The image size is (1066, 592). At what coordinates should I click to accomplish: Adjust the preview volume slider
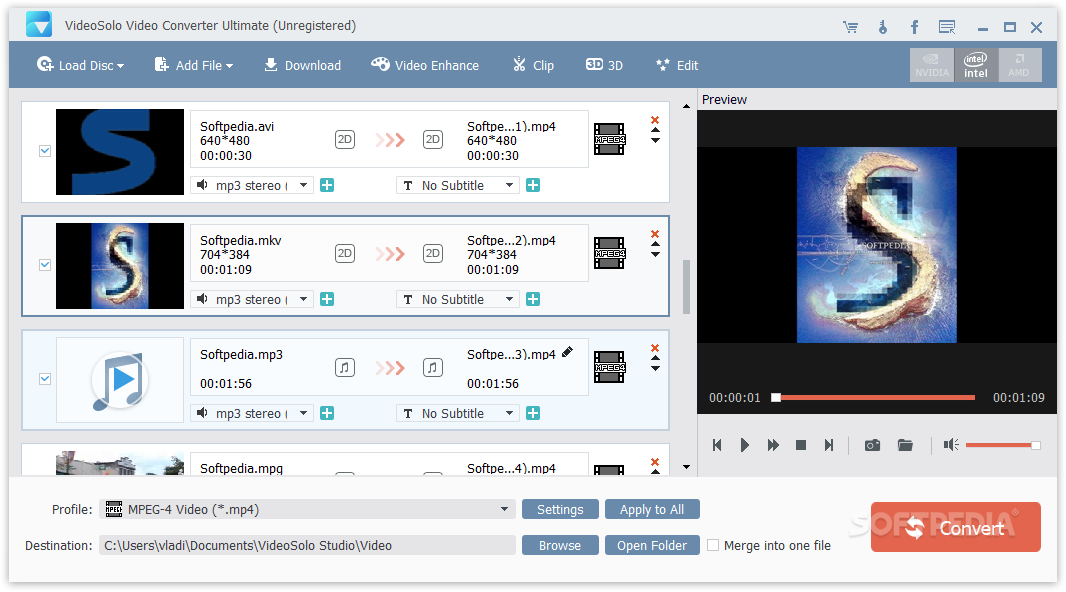coord(1003,445)
